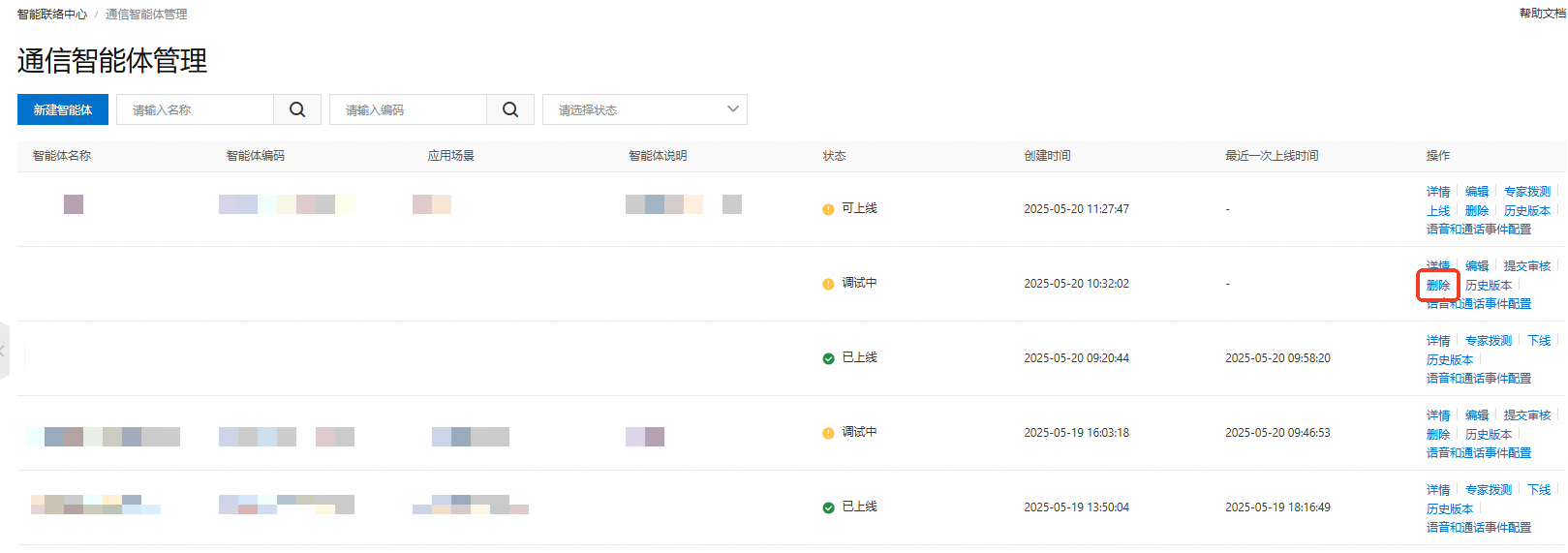Open 历史版本 in the 16:03:18 row
This screenshot has height=553, width=1568.
pyautogui.click(x=1489, y=435)
